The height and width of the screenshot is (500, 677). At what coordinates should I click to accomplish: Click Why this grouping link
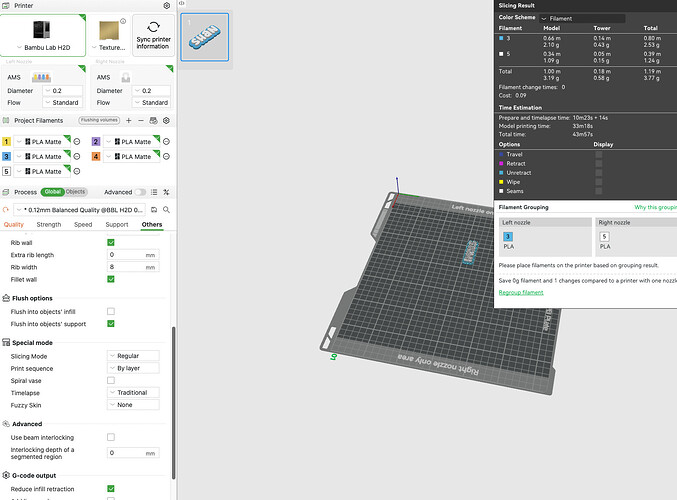(655, 207)
